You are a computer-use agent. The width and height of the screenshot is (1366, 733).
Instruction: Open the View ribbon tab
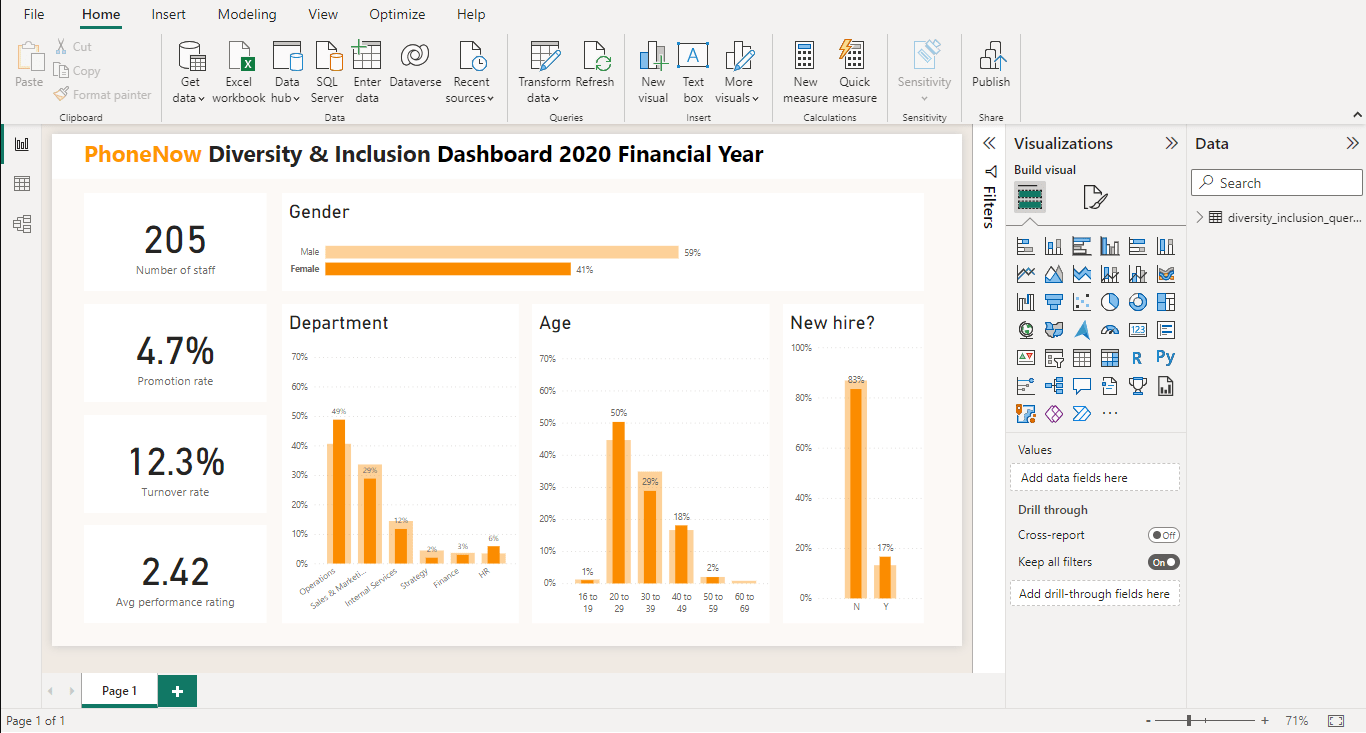(323, 15)
